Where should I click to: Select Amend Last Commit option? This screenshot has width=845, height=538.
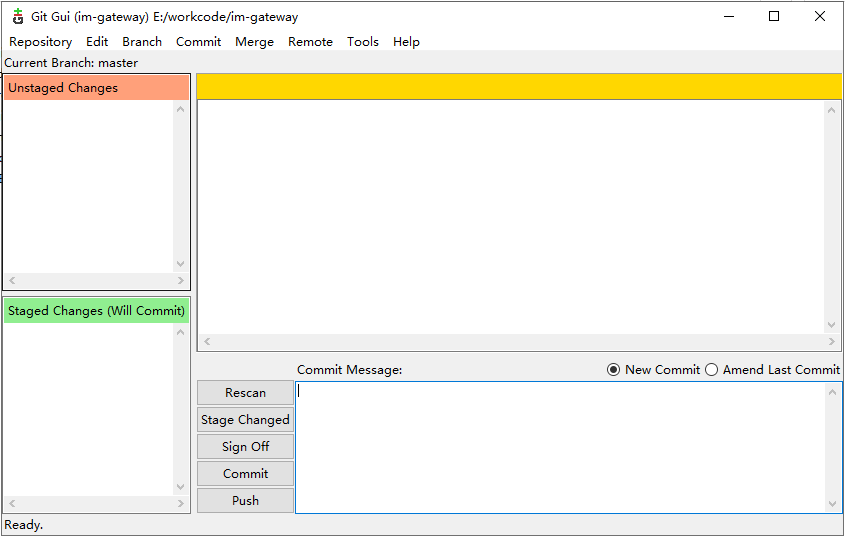[x=712, y=370]
